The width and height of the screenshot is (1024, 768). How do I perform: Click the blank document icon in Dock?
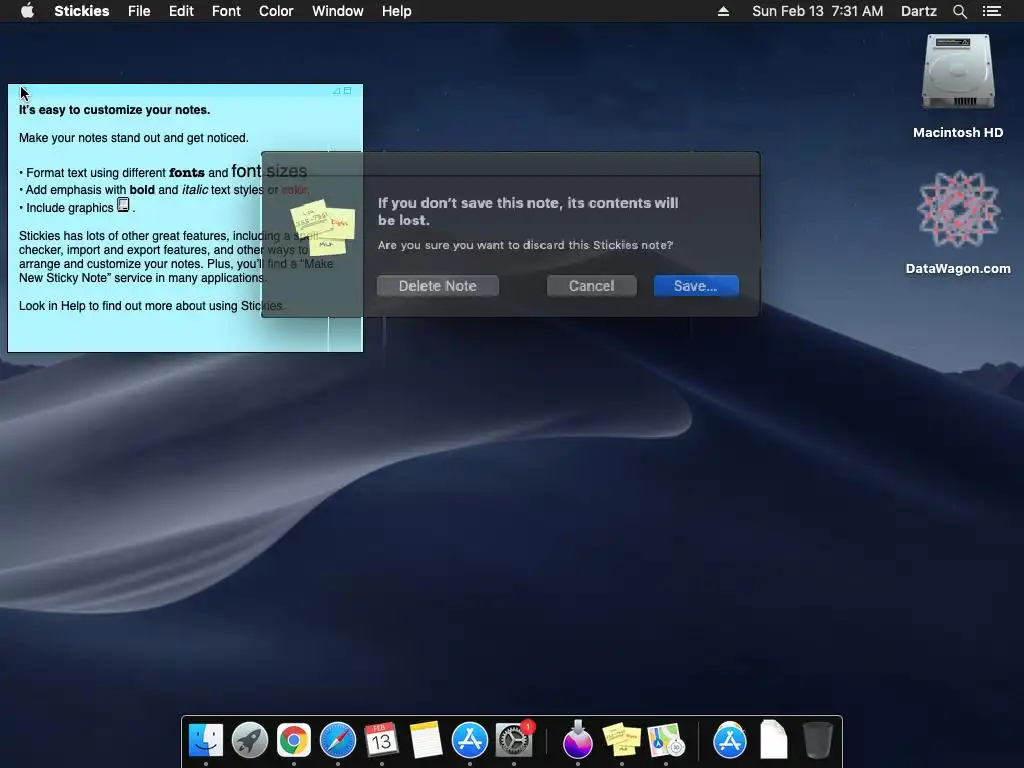coord(773,740)
